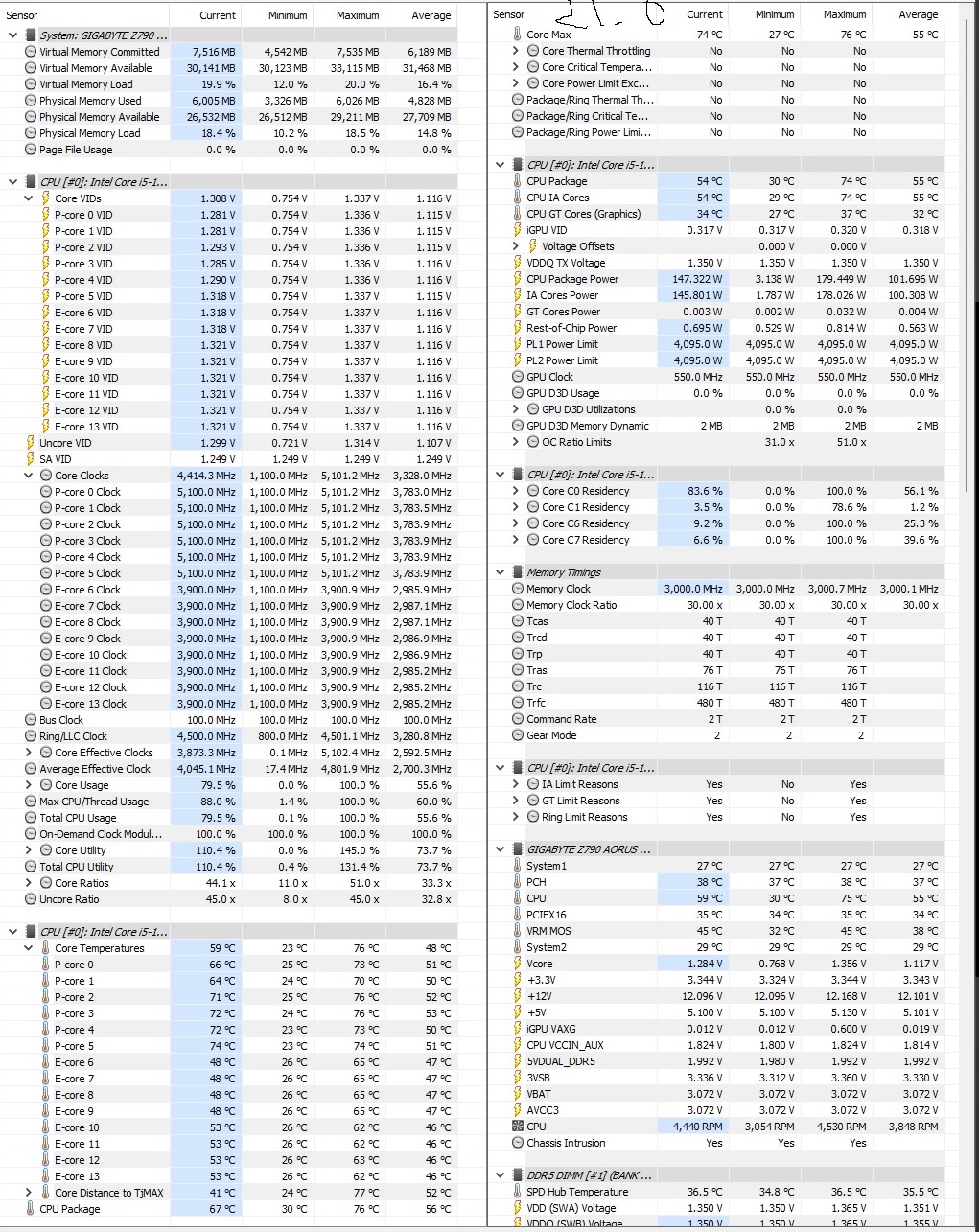Screen dimensions: 979x1232
Task: Click the Memory Timings group chip icon
Action: click(518, 572)
